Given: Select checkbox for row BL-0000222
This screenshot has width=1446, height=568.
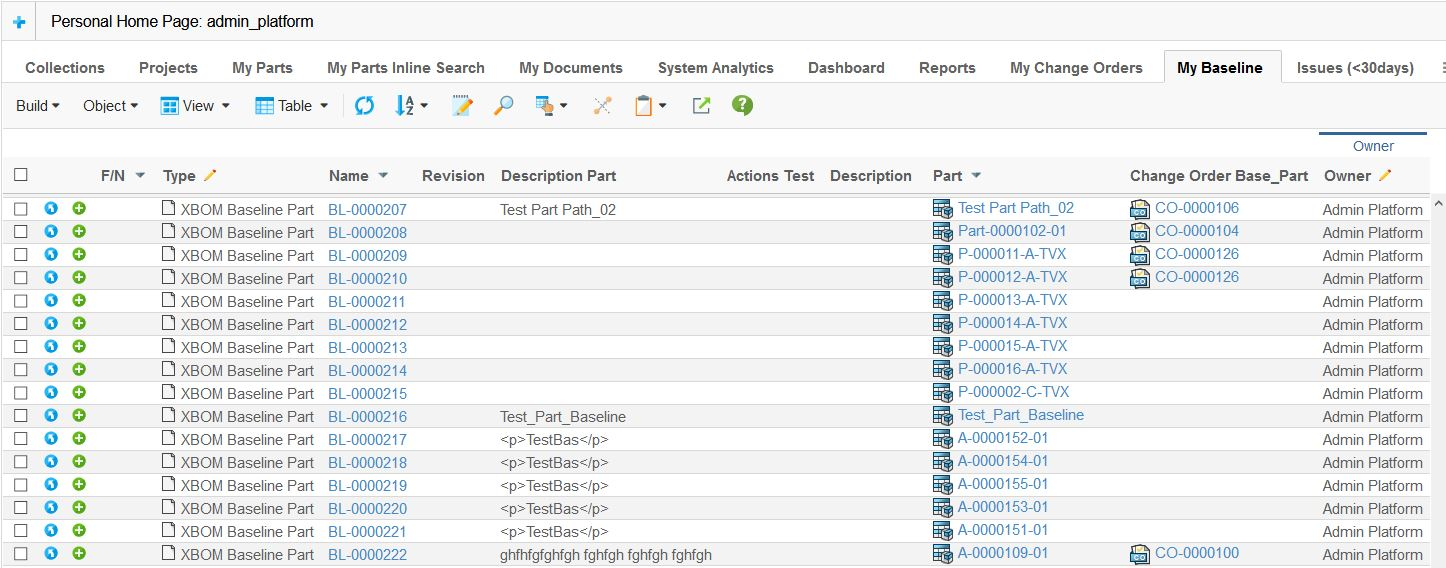Looking at the screenshot, I should (21, 554).
